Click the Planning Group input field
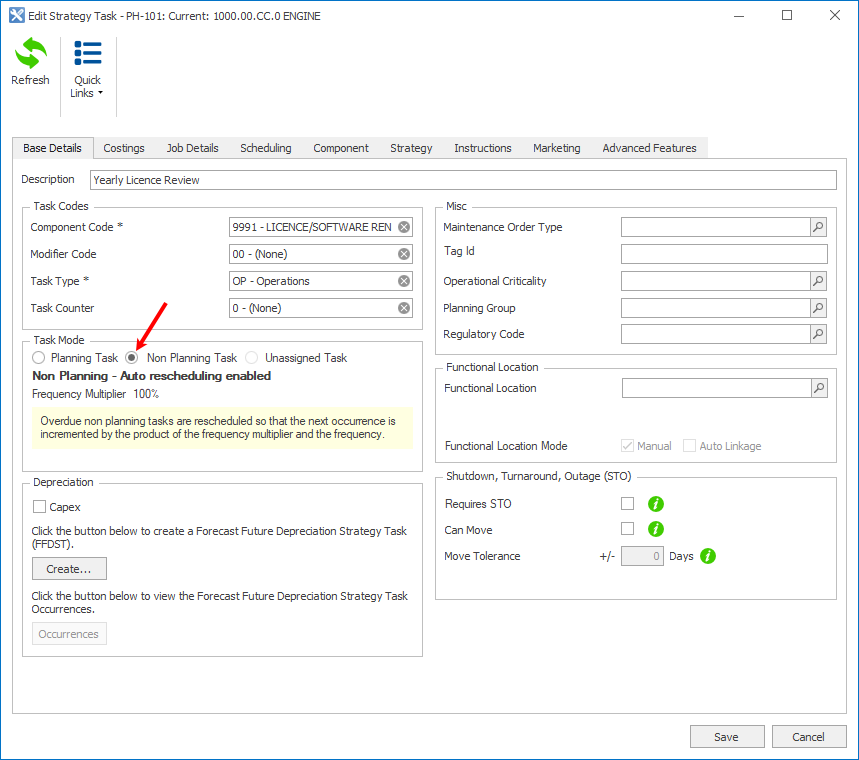Screen dimensions: 859x760 click(x=715, y=308)
